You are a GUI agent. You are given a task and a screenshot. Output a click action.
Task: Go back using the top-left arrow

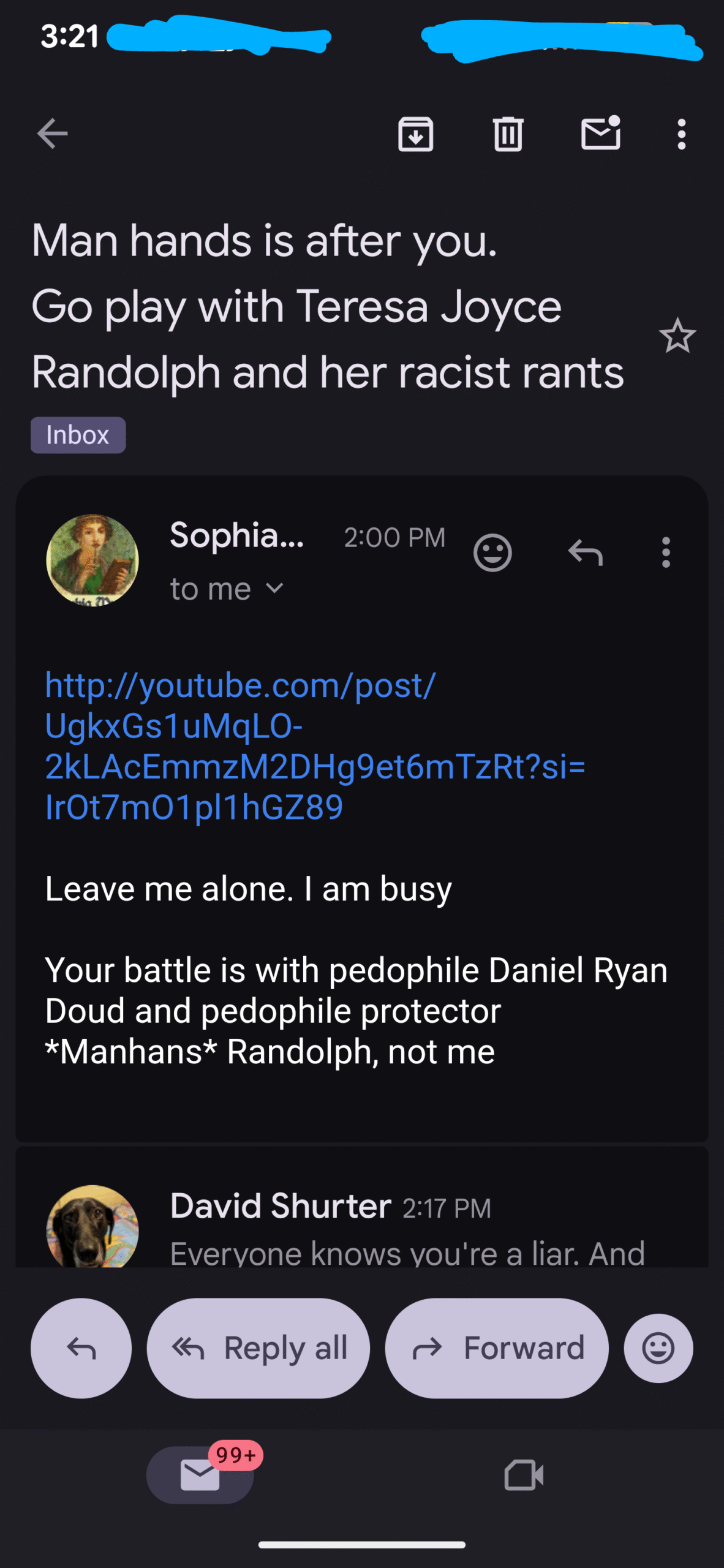(52, 134)
